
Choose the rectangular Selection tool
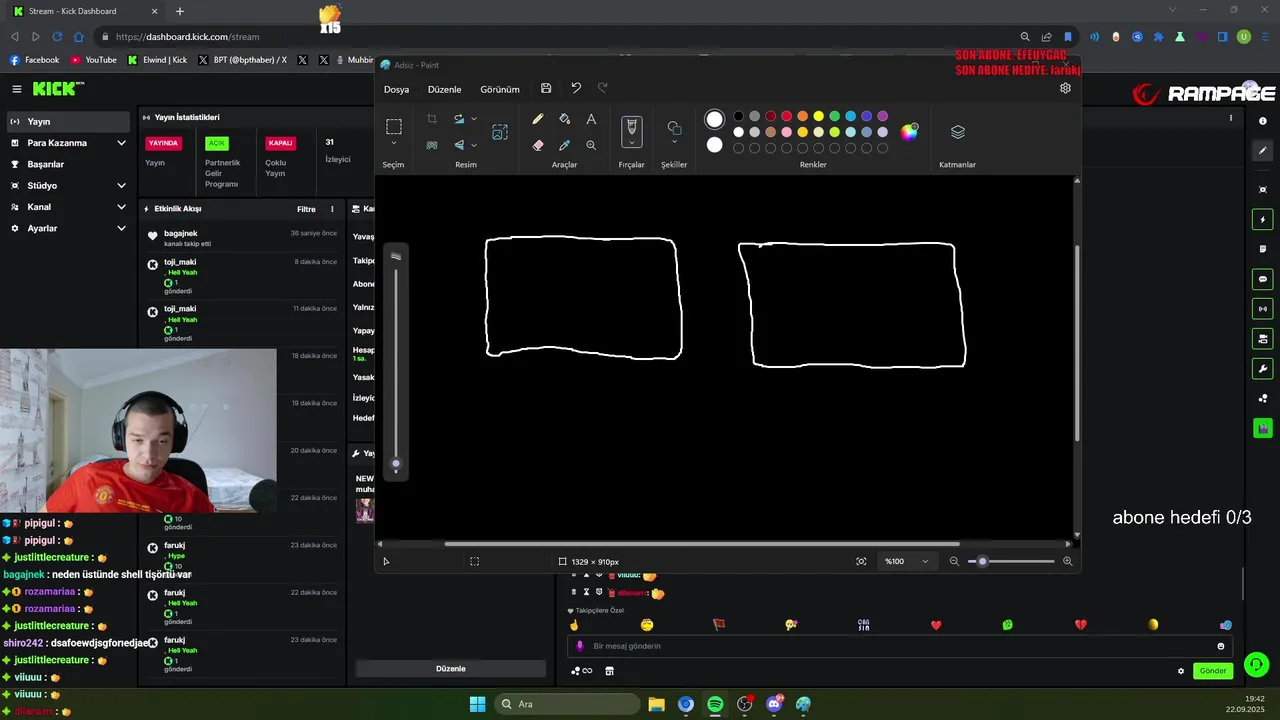coord(394,127)
